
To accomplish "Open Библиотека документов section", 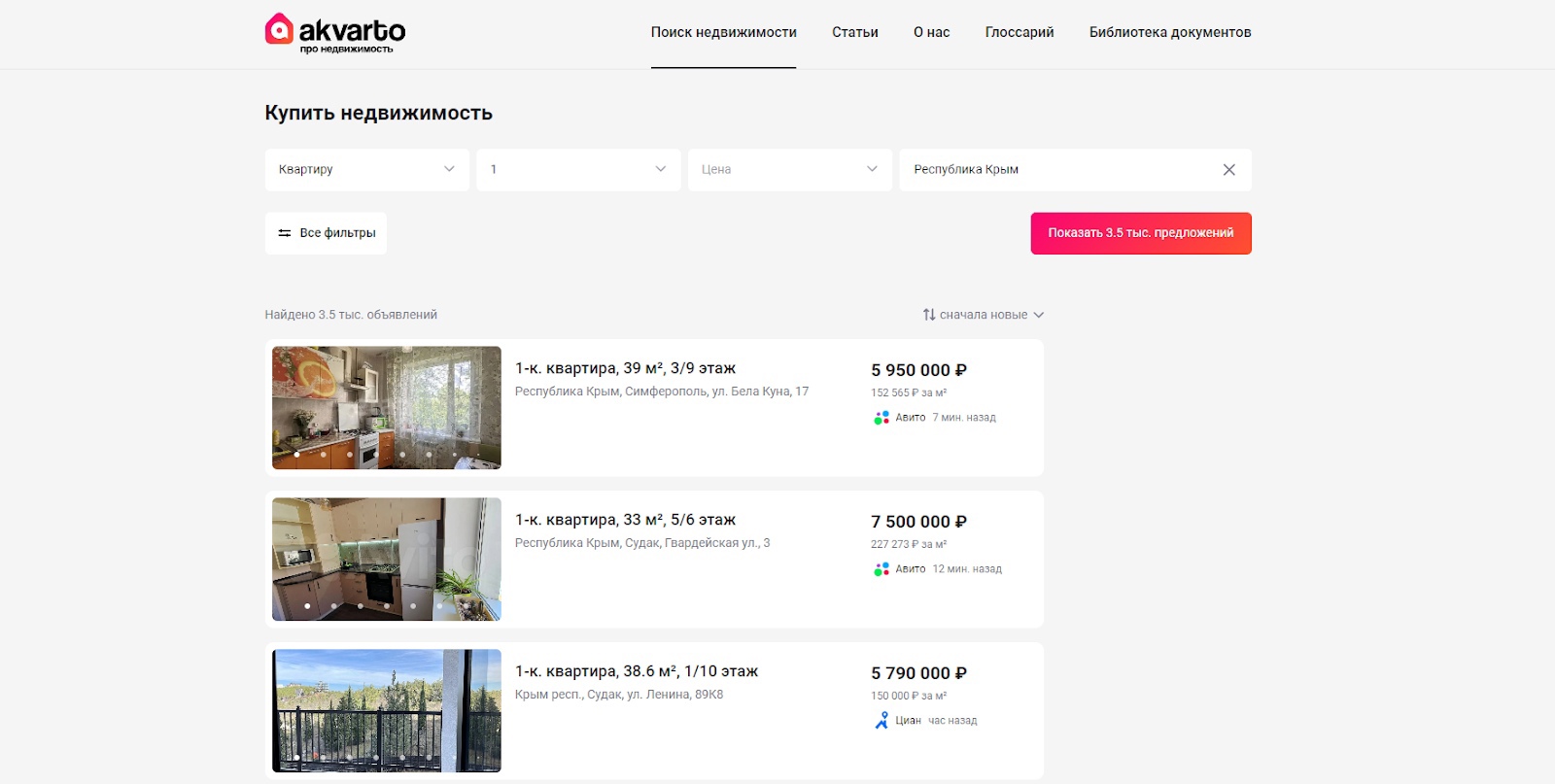I will (x=1170, y=32).
